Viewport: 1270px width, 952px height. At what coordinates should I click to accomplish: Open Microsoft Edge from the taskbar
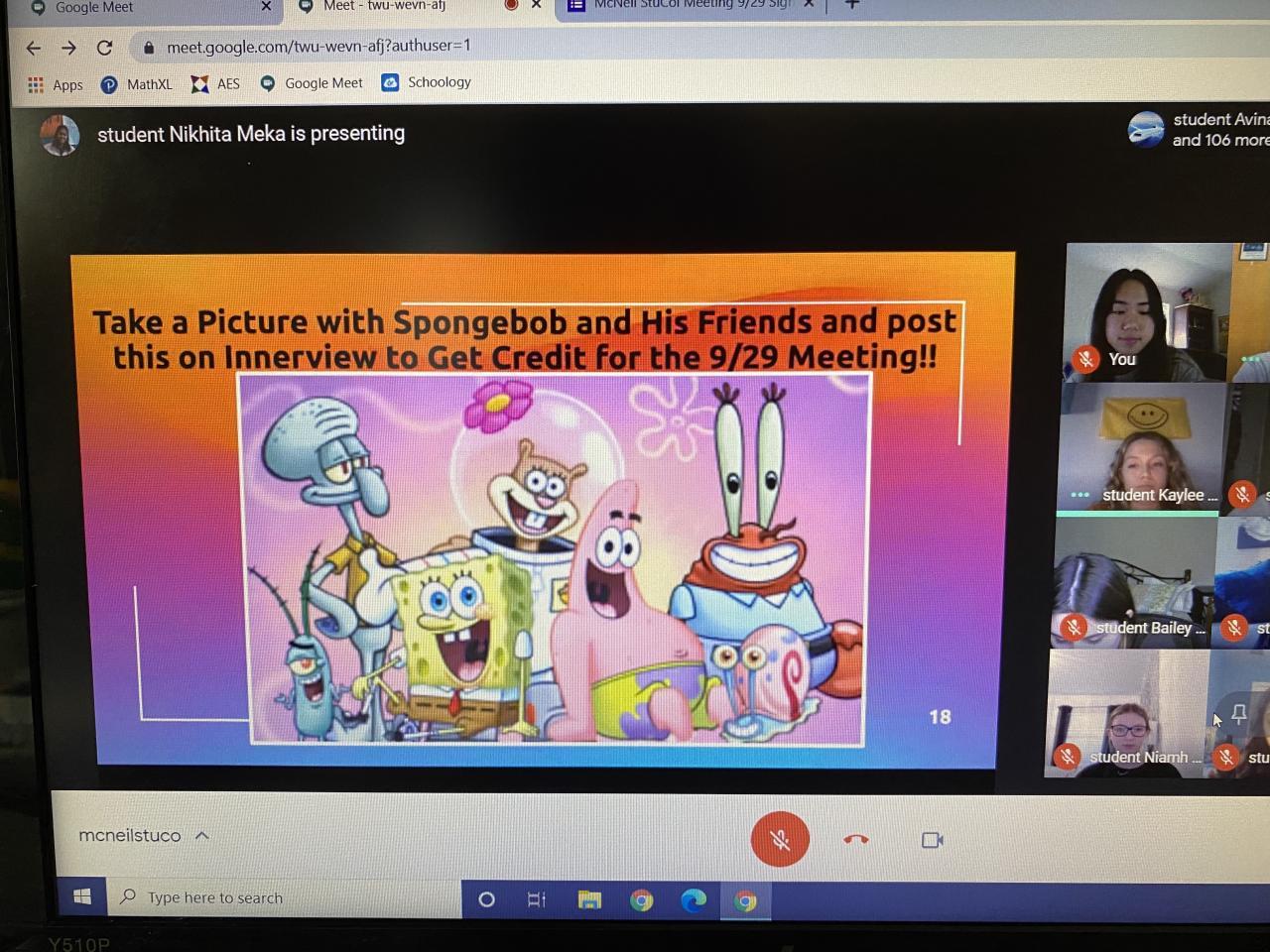(694, 900)
